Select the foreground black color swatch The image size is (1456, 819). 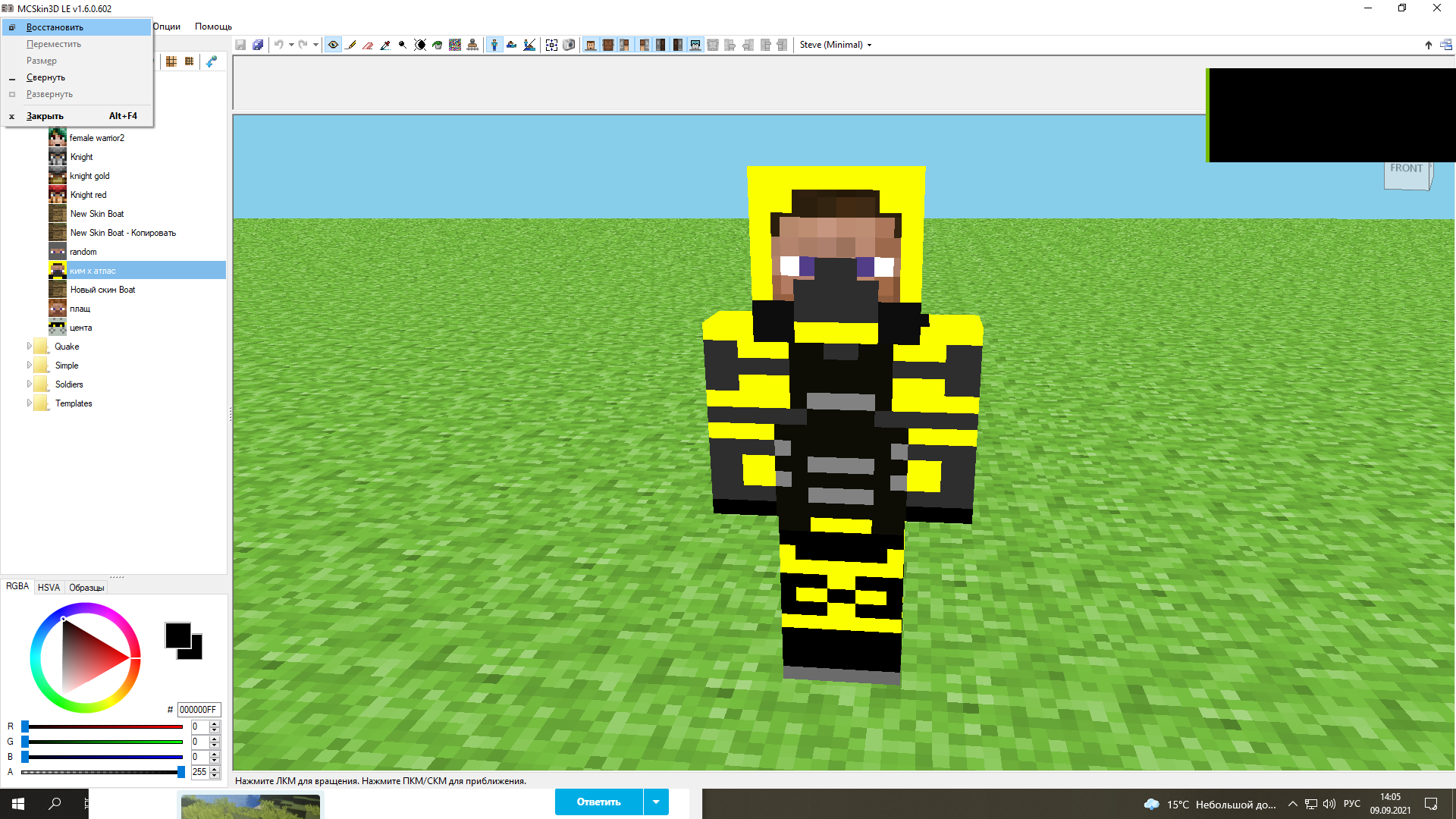pos(178,635)
